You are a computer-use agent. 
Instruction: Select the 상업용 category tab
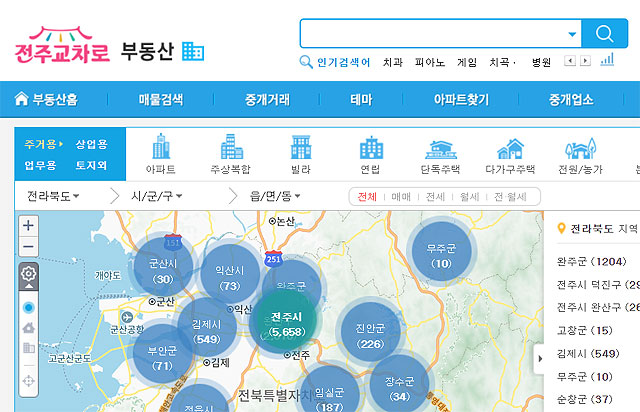pos(91,144)
